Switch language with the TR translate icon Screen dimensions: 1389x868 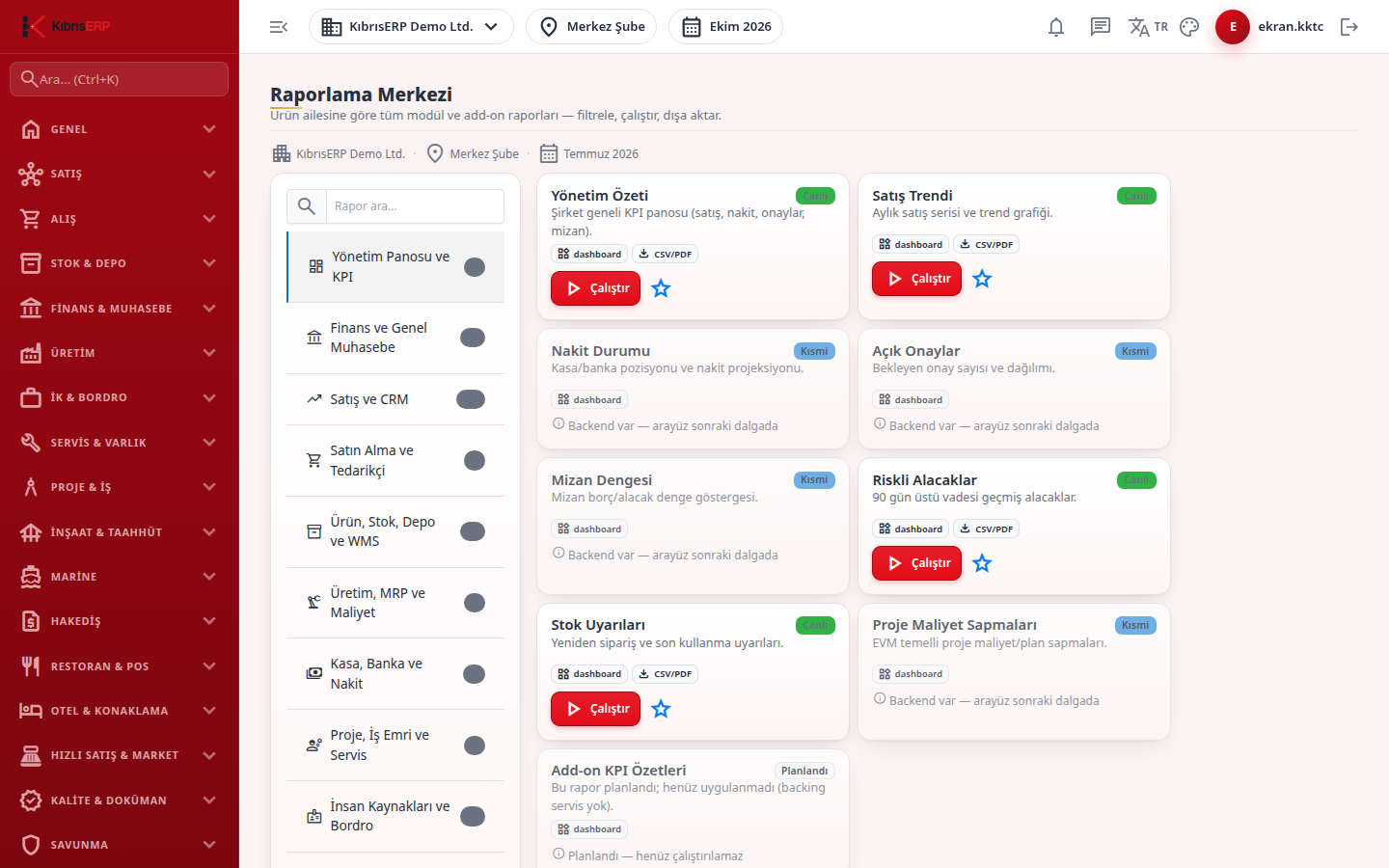pos(1148,27)
